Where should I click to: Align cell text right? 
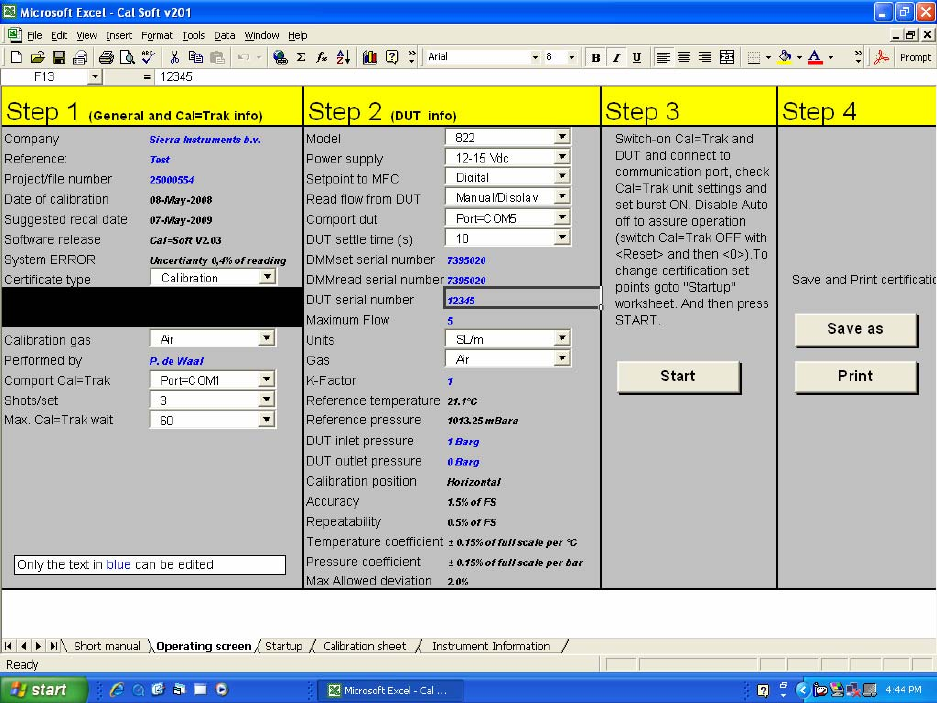tap(705, 57)
